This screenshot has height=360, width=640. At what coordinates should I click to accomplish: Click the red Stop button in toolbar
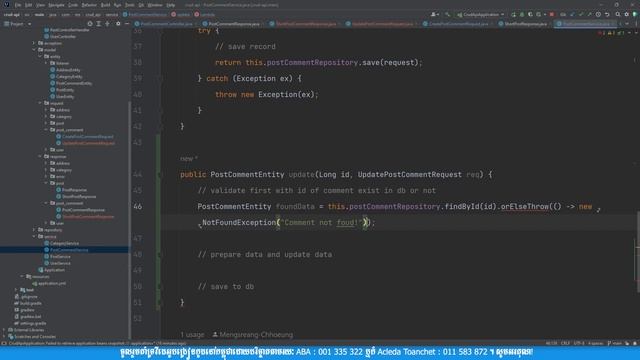552,15
